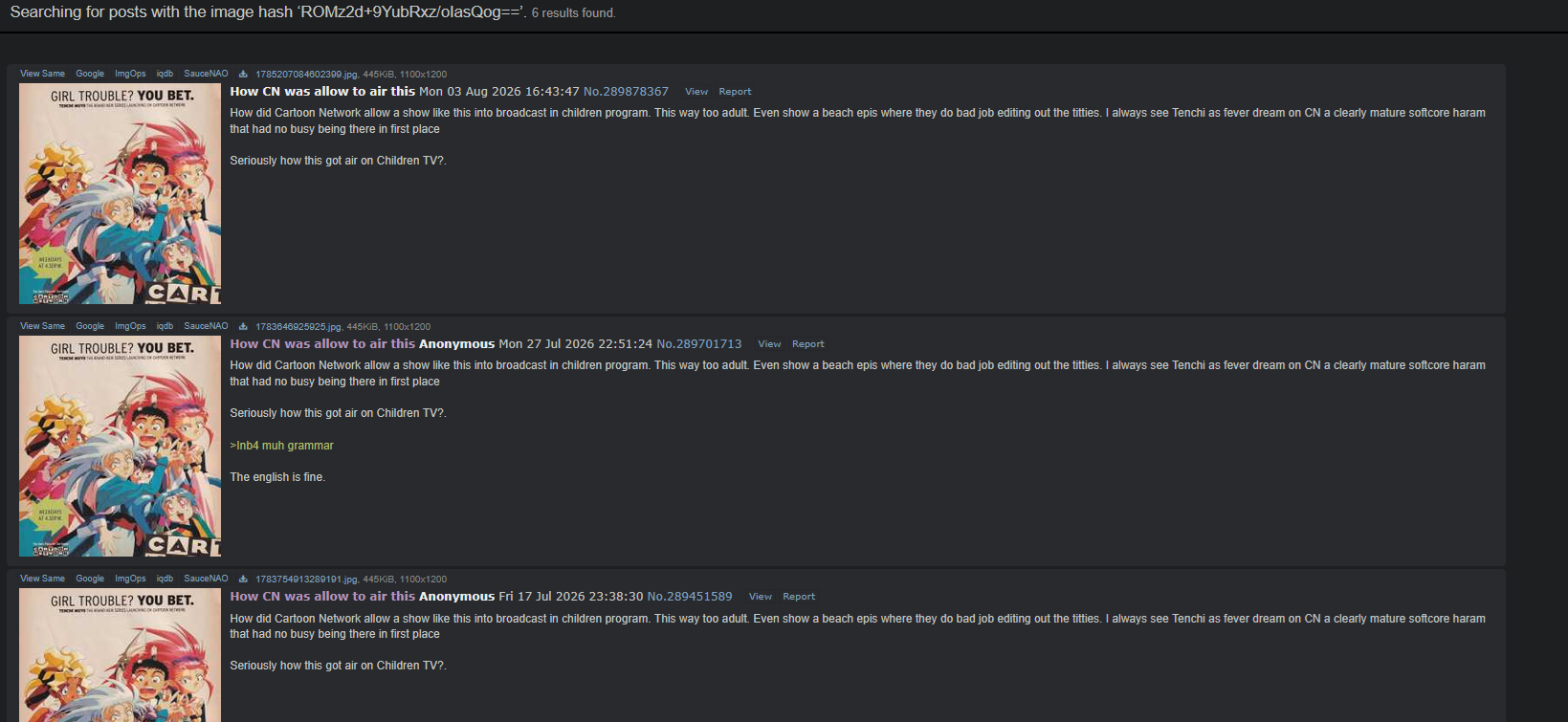
Task: Open ImgOps for the second post image
Action: (x=130, y=326)
